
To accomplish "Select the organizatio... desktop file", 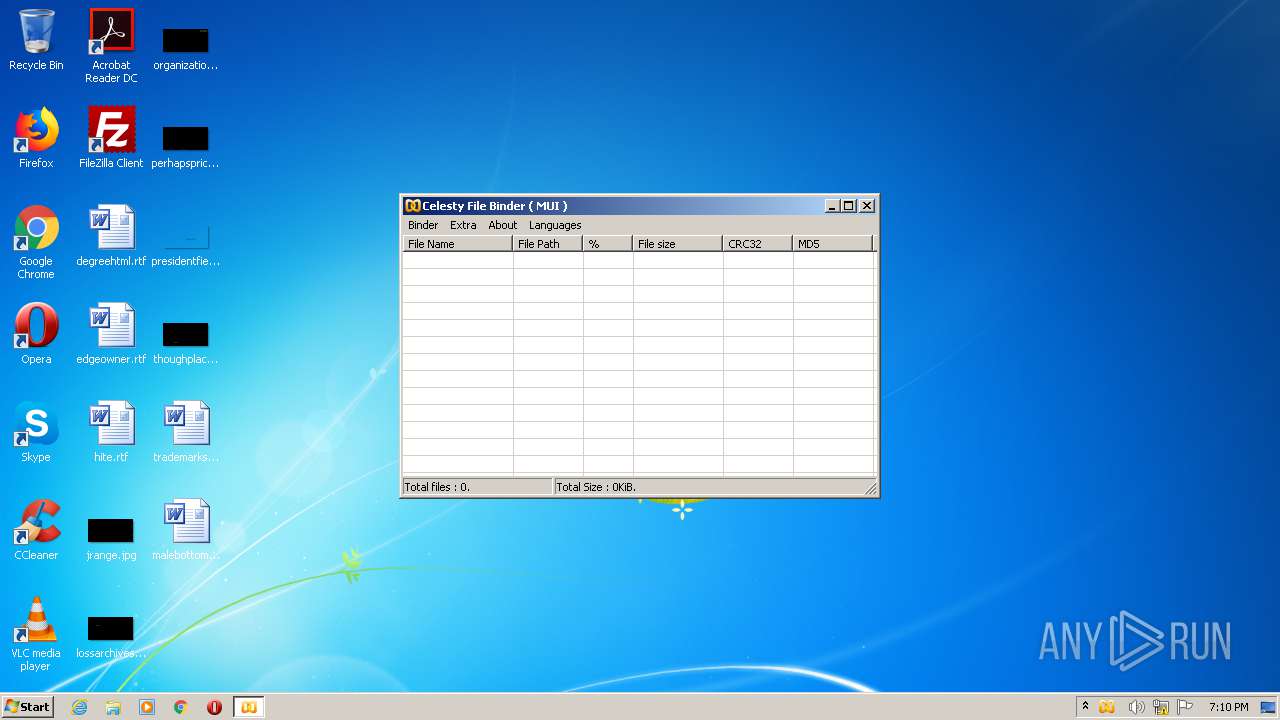I will tap(186, 48).
